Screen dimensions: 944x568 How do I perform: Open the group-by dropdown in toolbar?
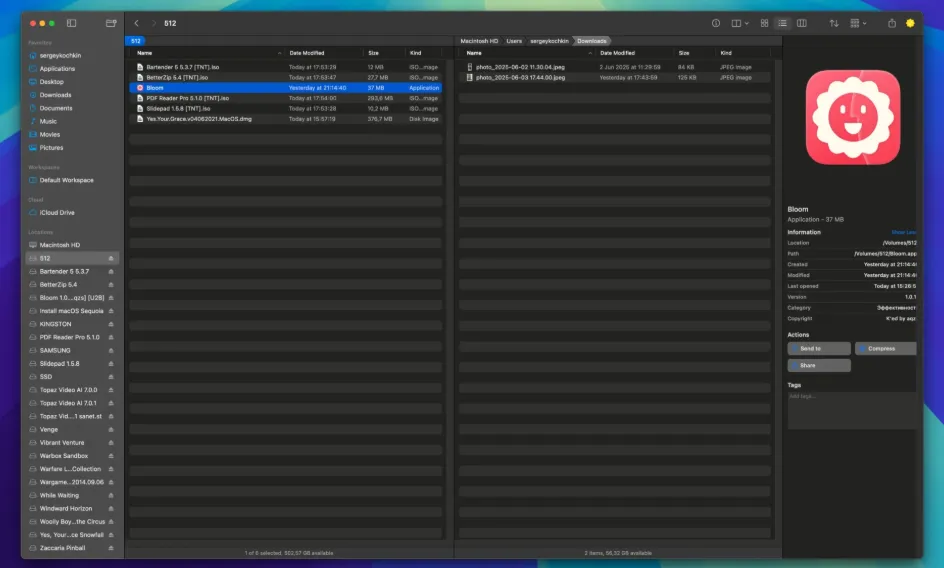(x=858, y=23)
